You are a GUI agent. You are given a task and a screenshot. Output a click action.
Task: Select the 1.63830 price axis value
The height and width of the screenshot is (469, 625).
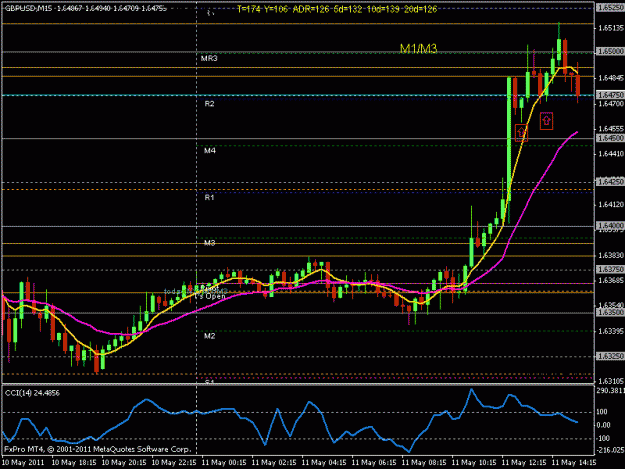610,255
